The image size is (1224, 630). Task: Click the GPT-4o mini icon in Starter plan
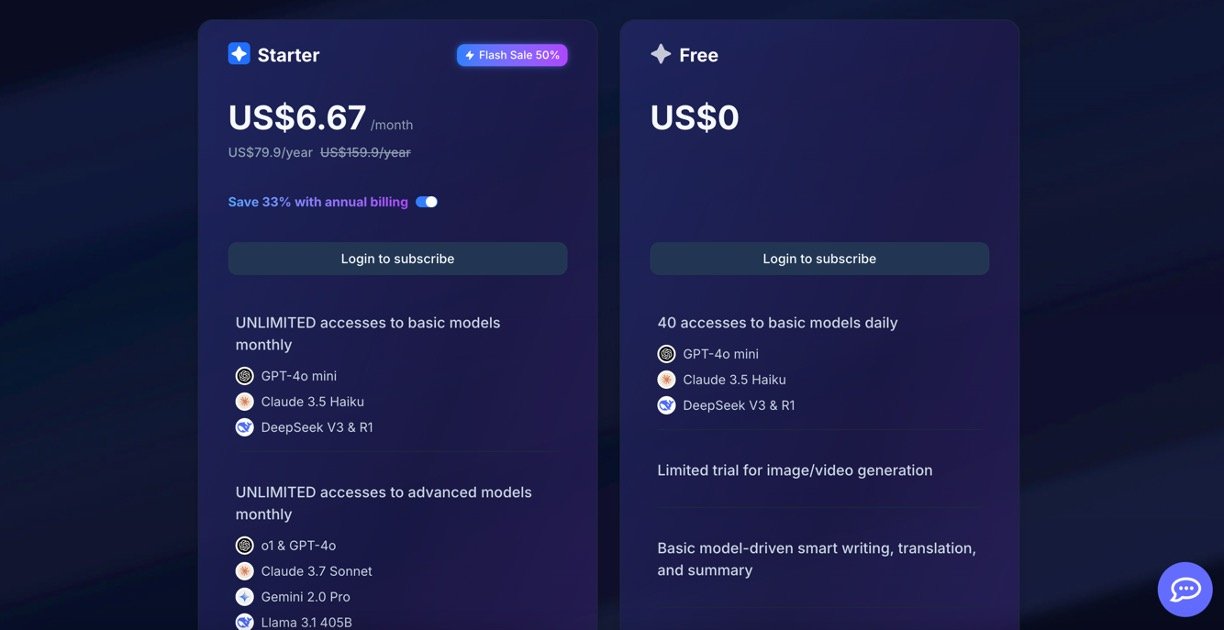tap(245, 376)
